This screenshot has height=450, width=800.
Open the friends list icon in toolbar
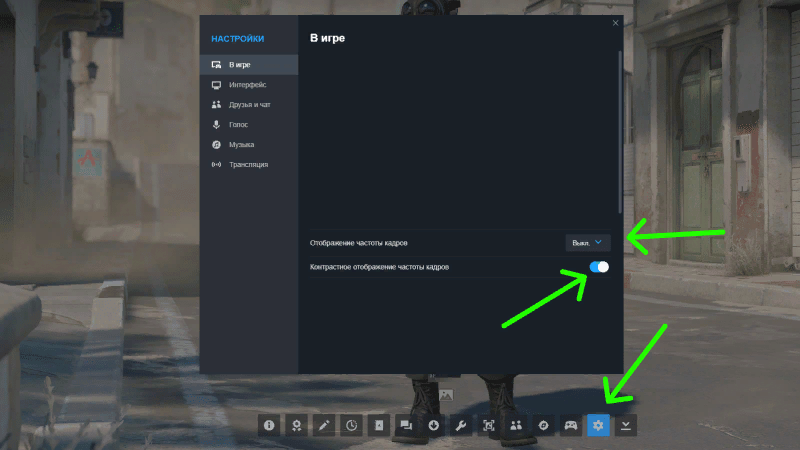click(x=516, y=425)
